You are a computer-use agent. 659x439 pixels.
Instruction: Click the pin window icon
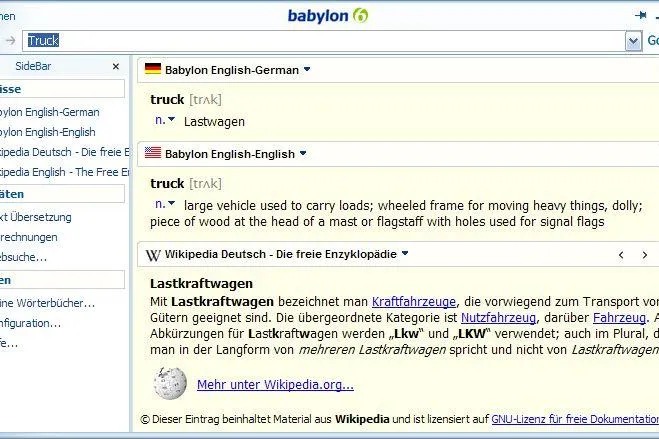(641, 16)
